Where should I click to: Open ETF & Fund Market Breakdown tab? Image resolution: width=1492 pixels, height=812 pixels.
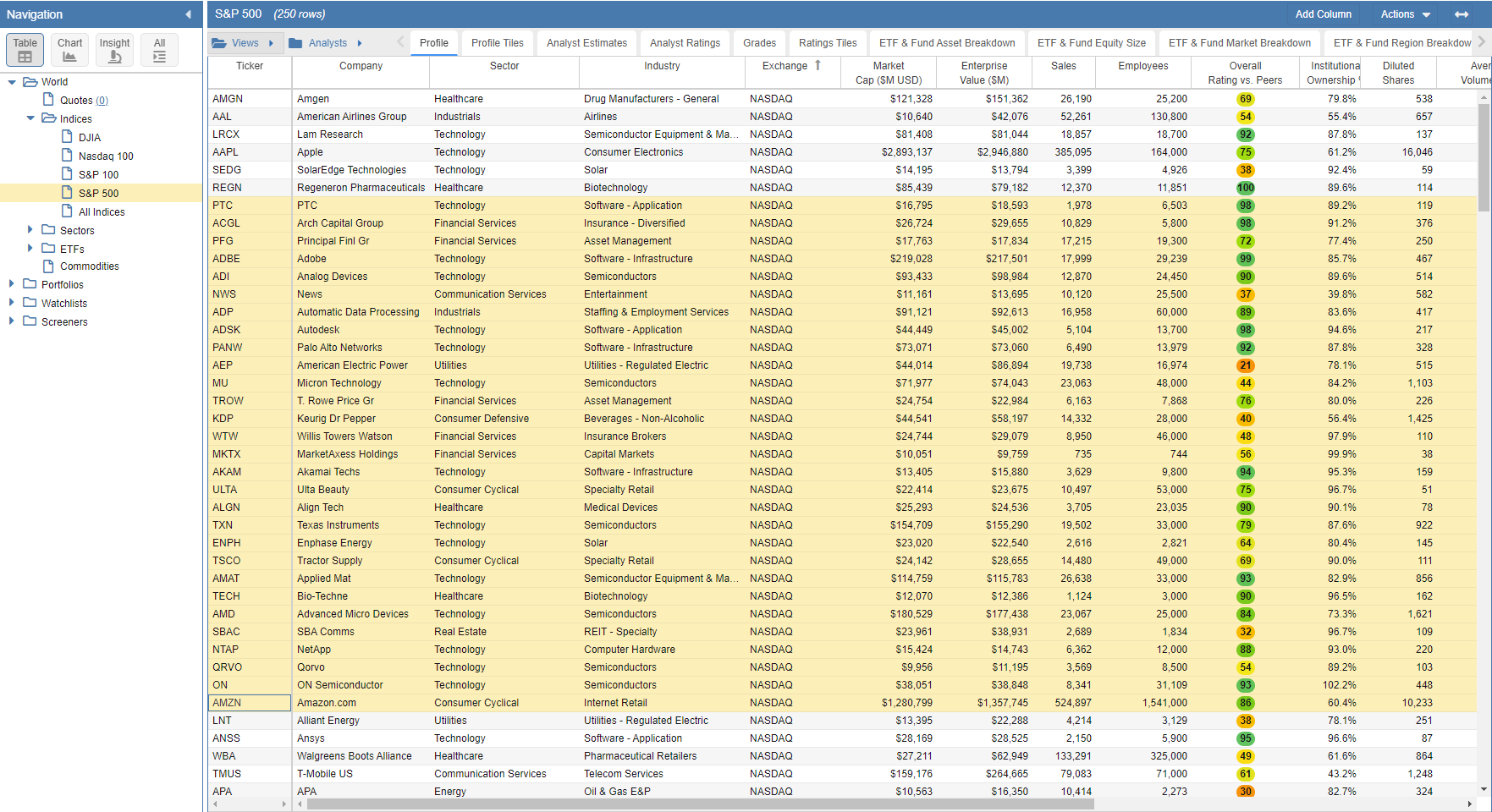pyautogui.click(x=1240, y=43)
